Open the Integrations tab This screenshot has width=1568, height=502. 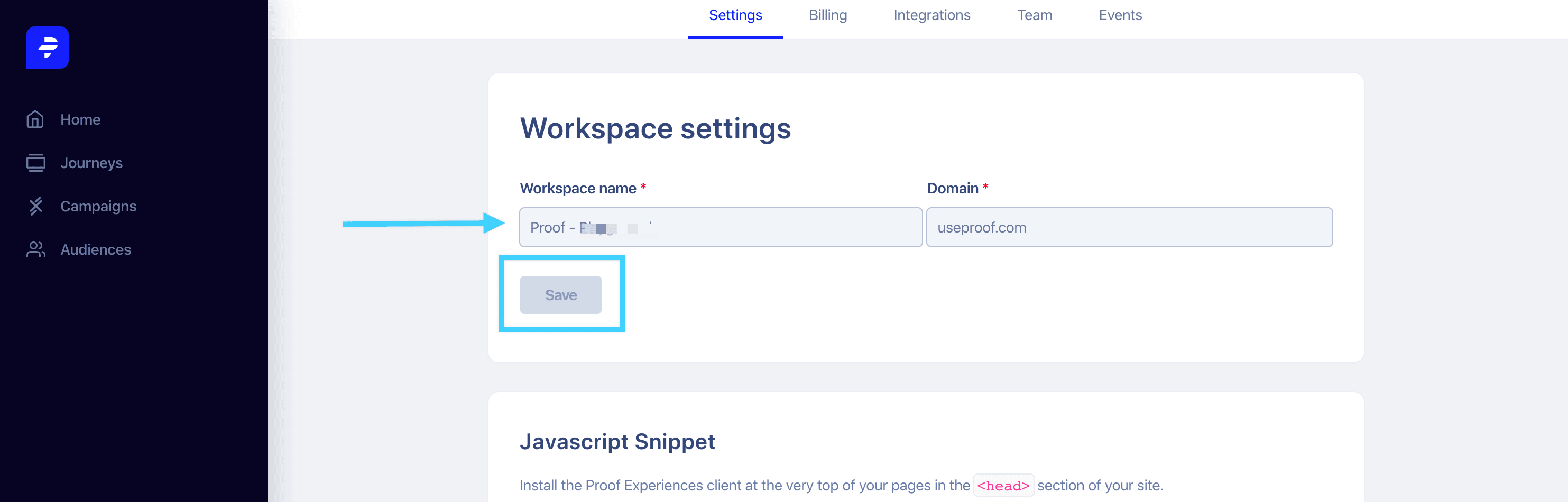tap(932, 15)
